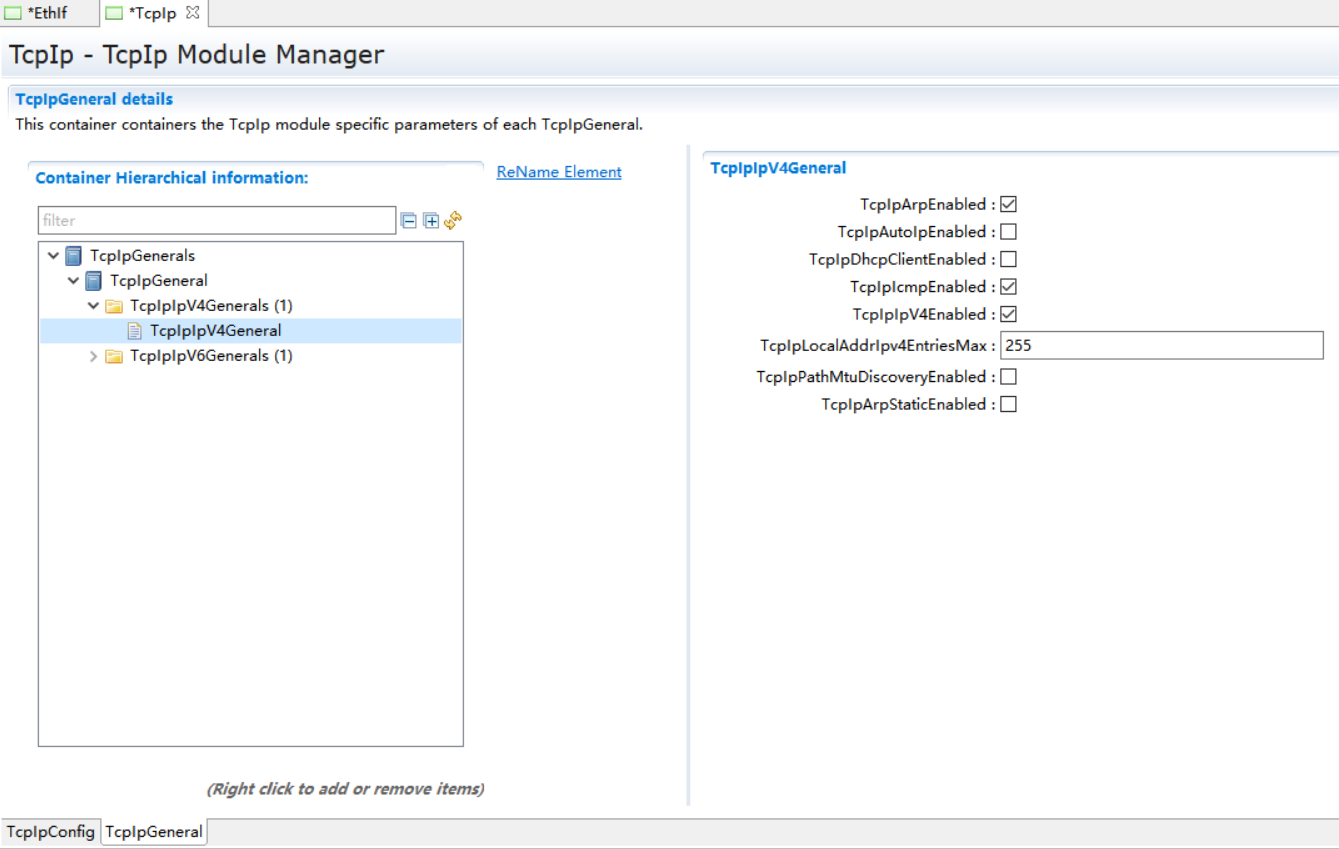
Task: Click the yellow refresh arrows icon
Action: tap(453, 220)
